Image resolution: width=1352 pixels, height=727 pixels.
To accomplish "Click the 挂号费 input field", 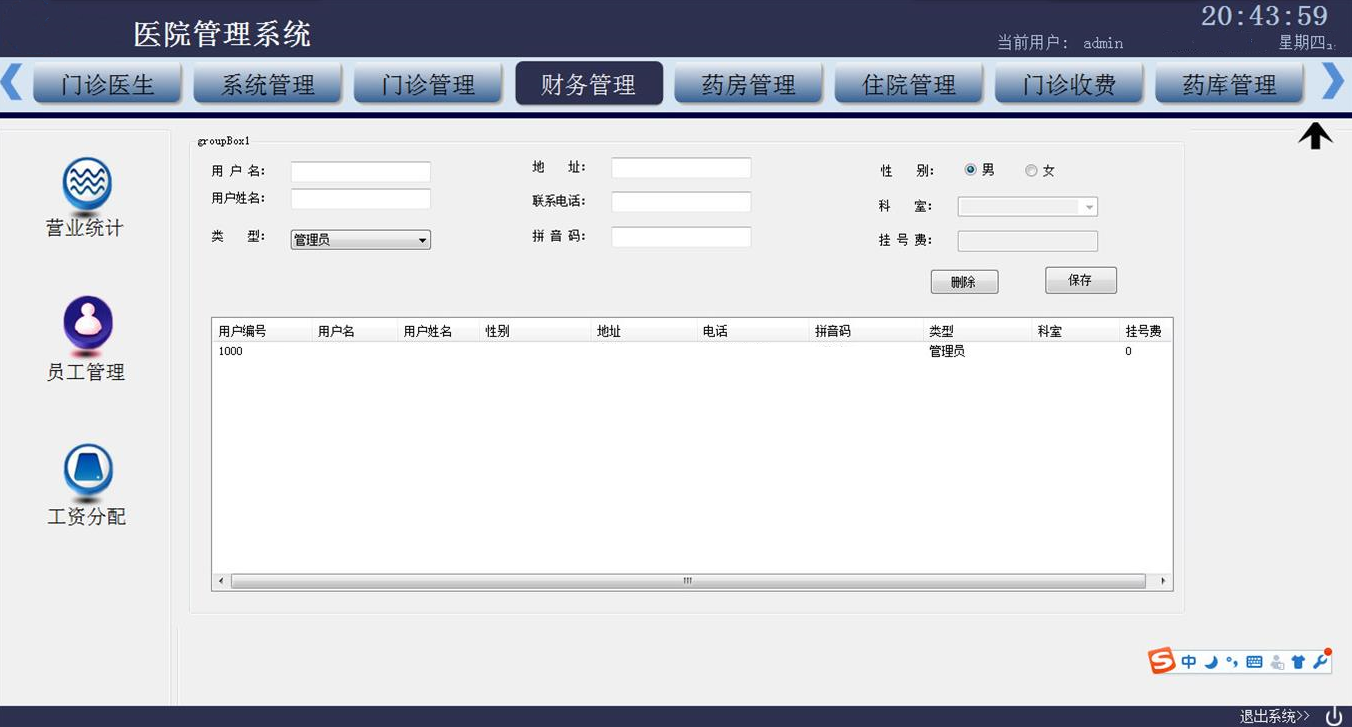I will point(1028,241).
